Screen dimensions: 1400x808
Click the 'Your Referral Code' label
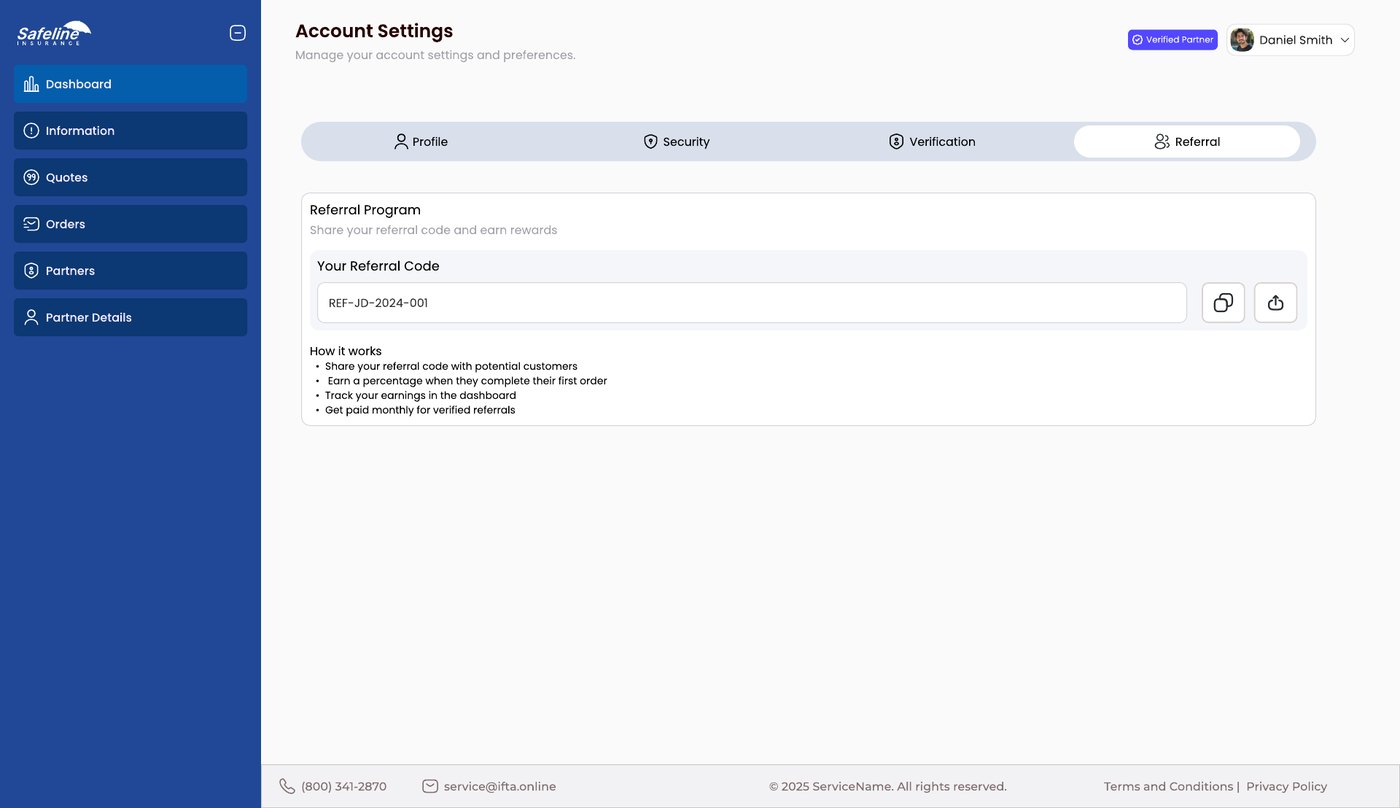click(x=378, y=266)
